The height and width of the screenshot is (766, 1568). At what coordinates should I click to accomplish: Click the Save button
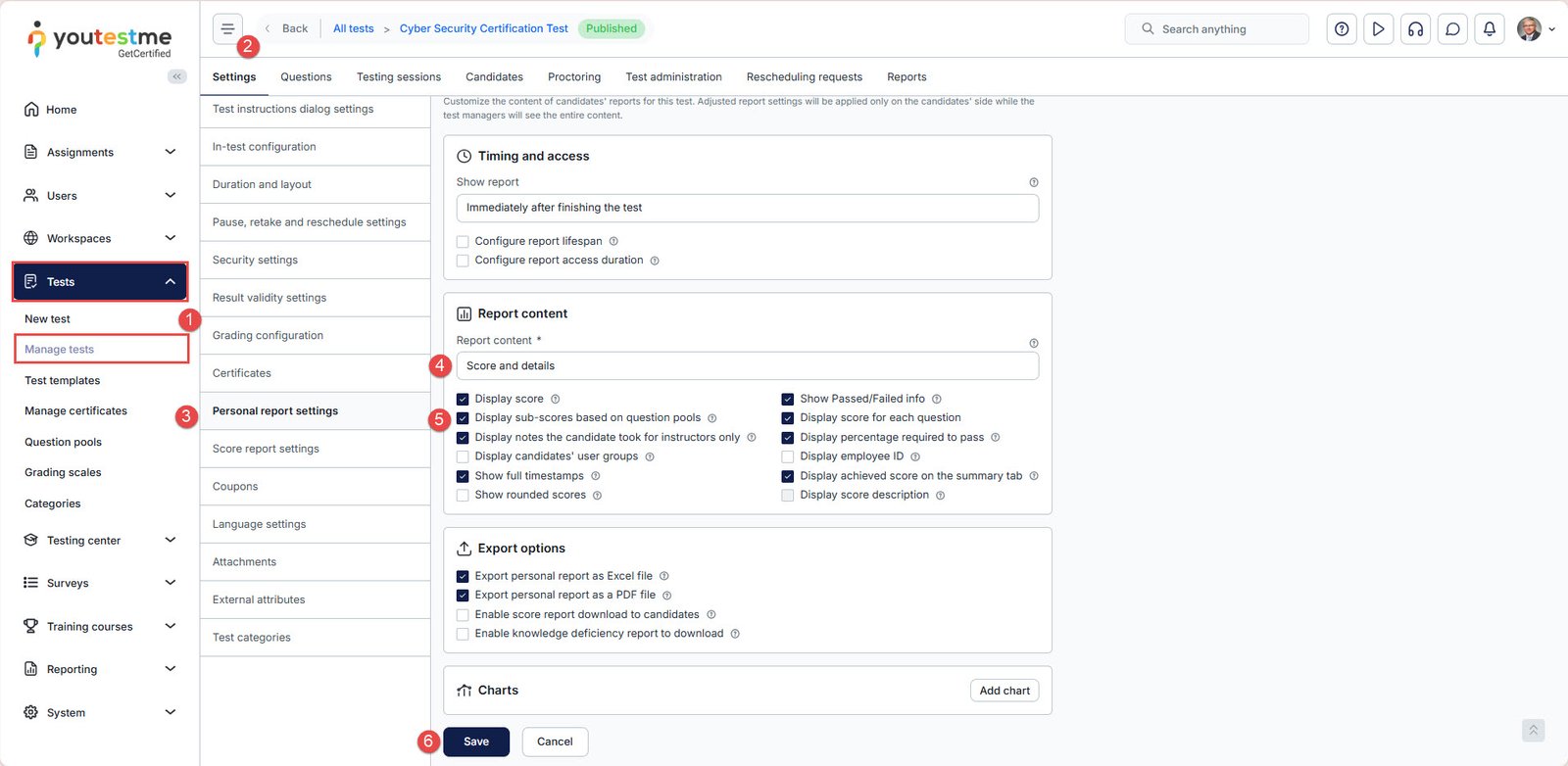point(475,742)
